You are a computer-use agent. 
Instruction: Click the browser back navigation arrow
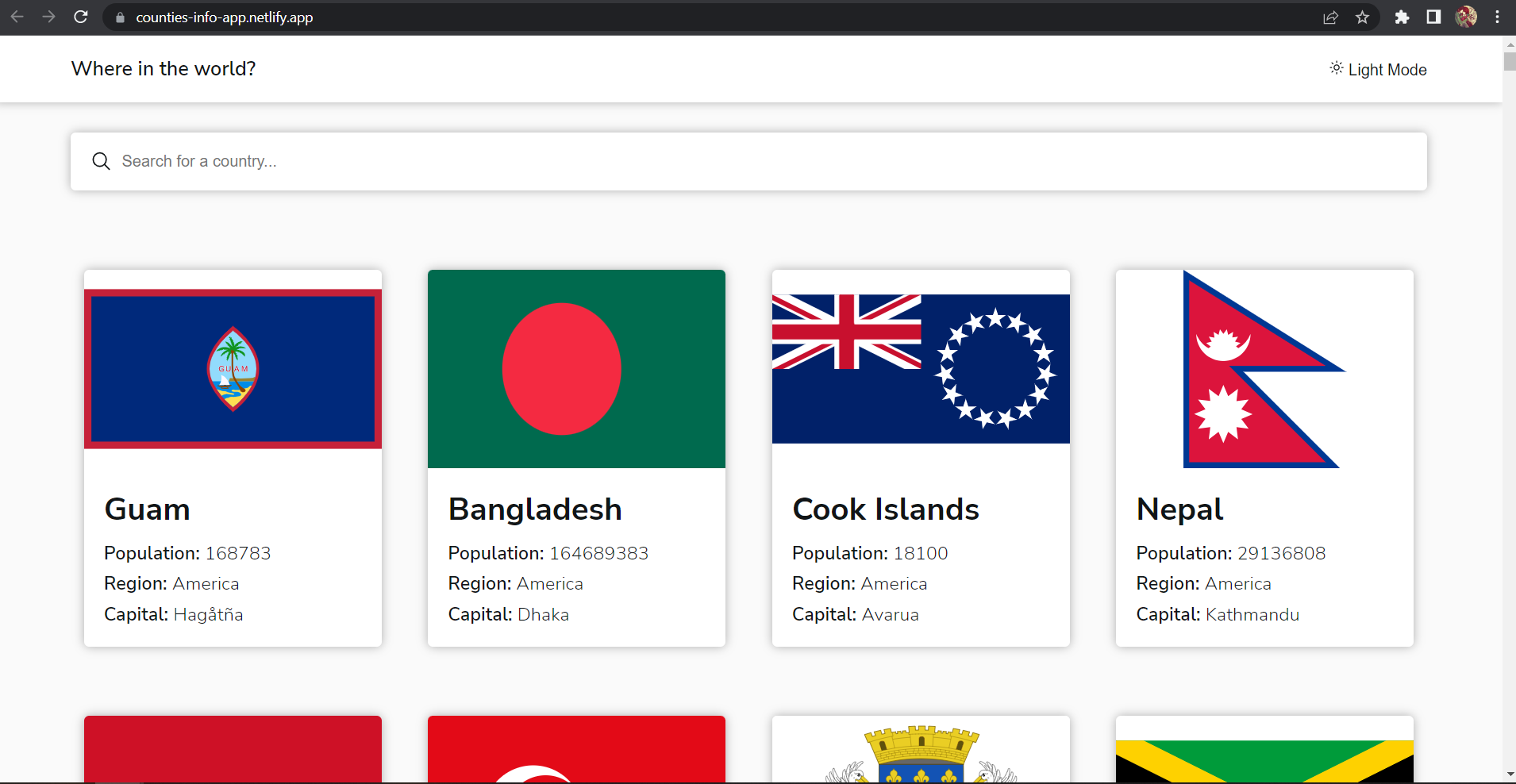[17, 17]
